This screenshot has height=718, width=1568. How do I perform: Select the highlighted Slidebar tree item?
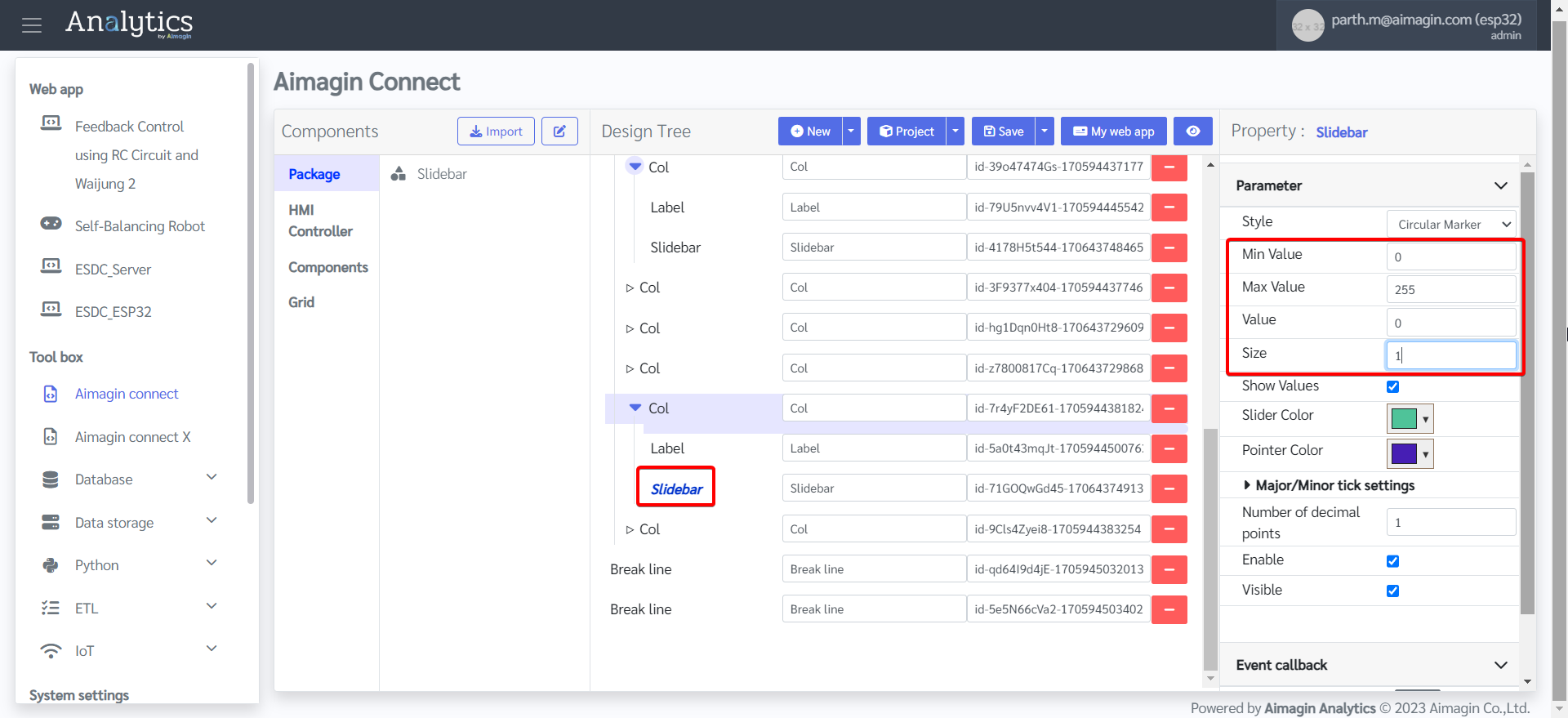pyautogui.click(x=676, y=488)
